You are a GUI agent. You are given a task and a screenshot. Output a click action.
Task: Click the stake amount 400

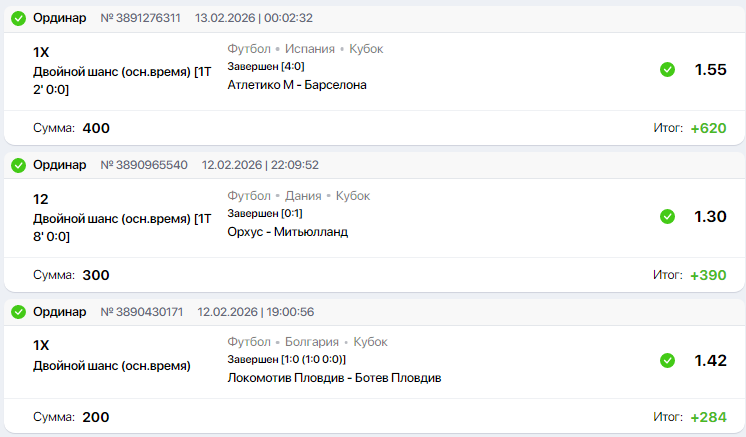coord(96,128)
